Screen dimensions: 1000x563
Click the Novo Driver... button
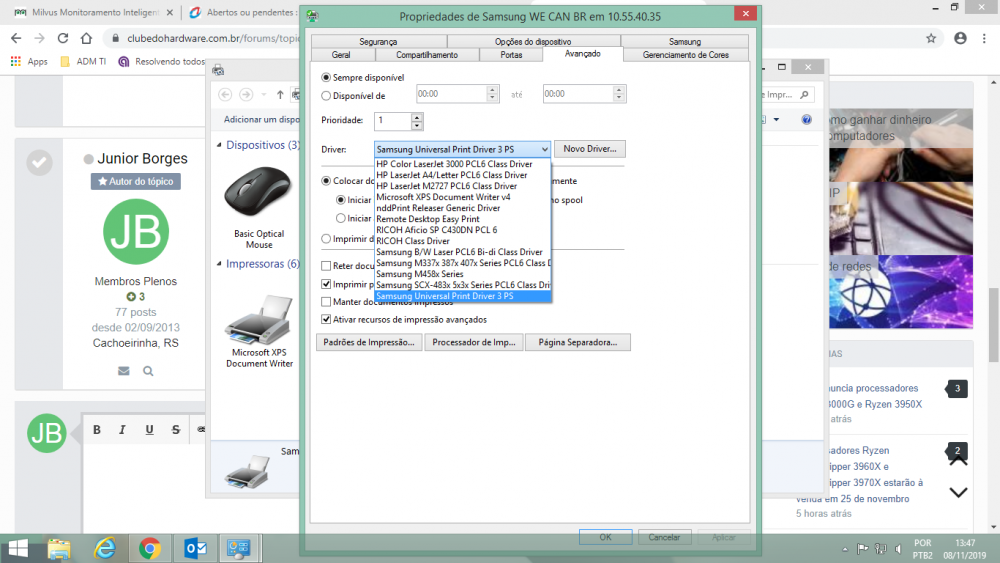point(590,149)
